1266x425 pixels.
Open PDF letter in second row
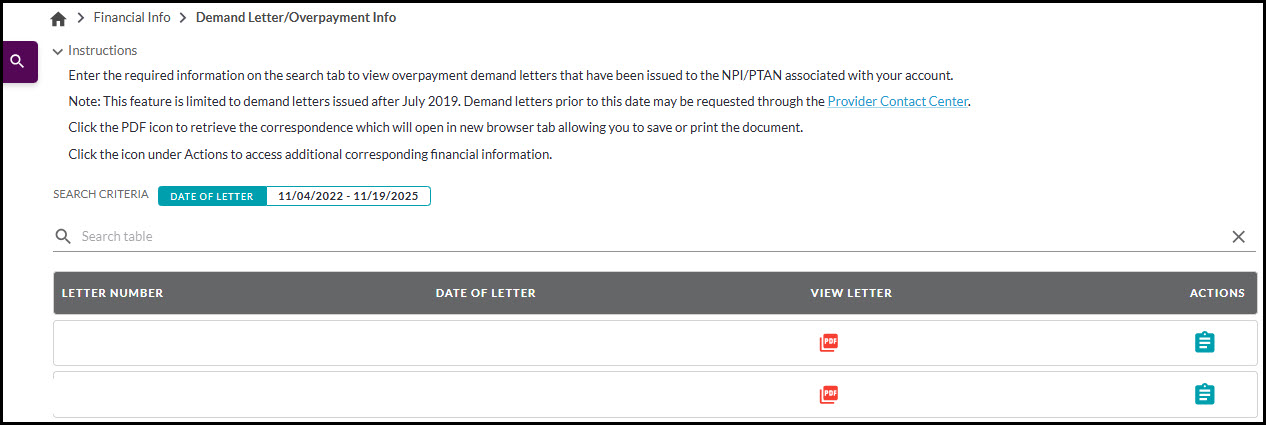click(828, 394)
